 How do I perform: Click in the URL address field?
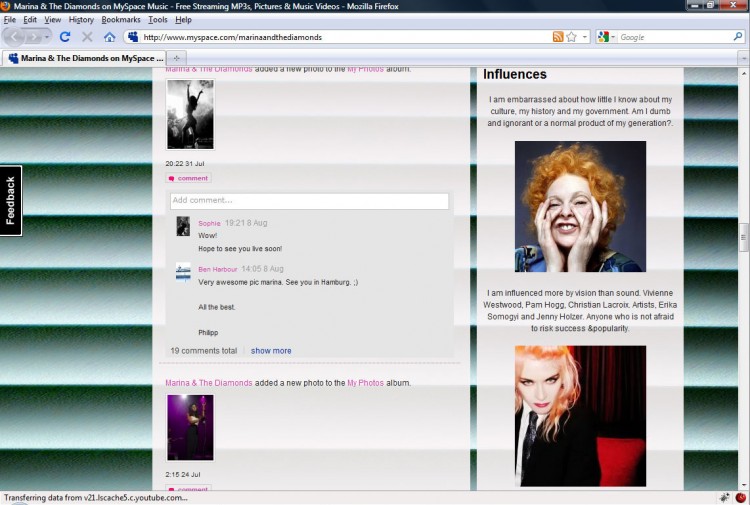(344, 37)
